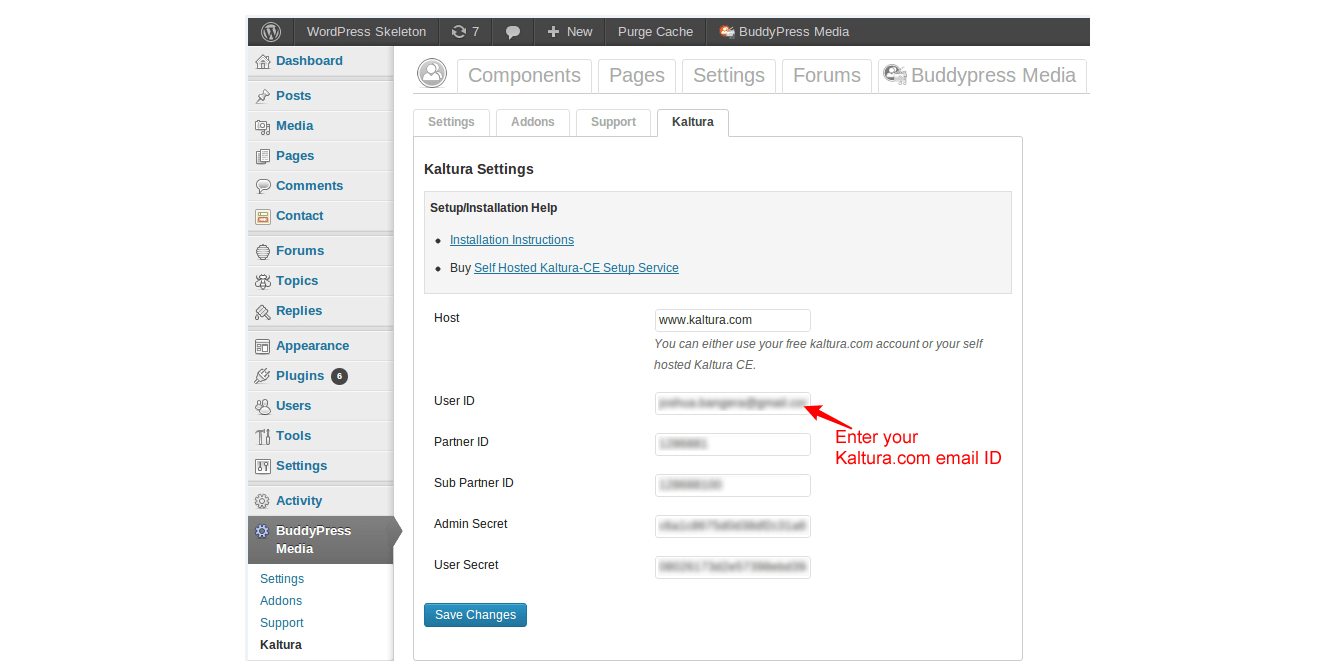
Task: Go to Dashboard in sidebar
Action: 309,61
